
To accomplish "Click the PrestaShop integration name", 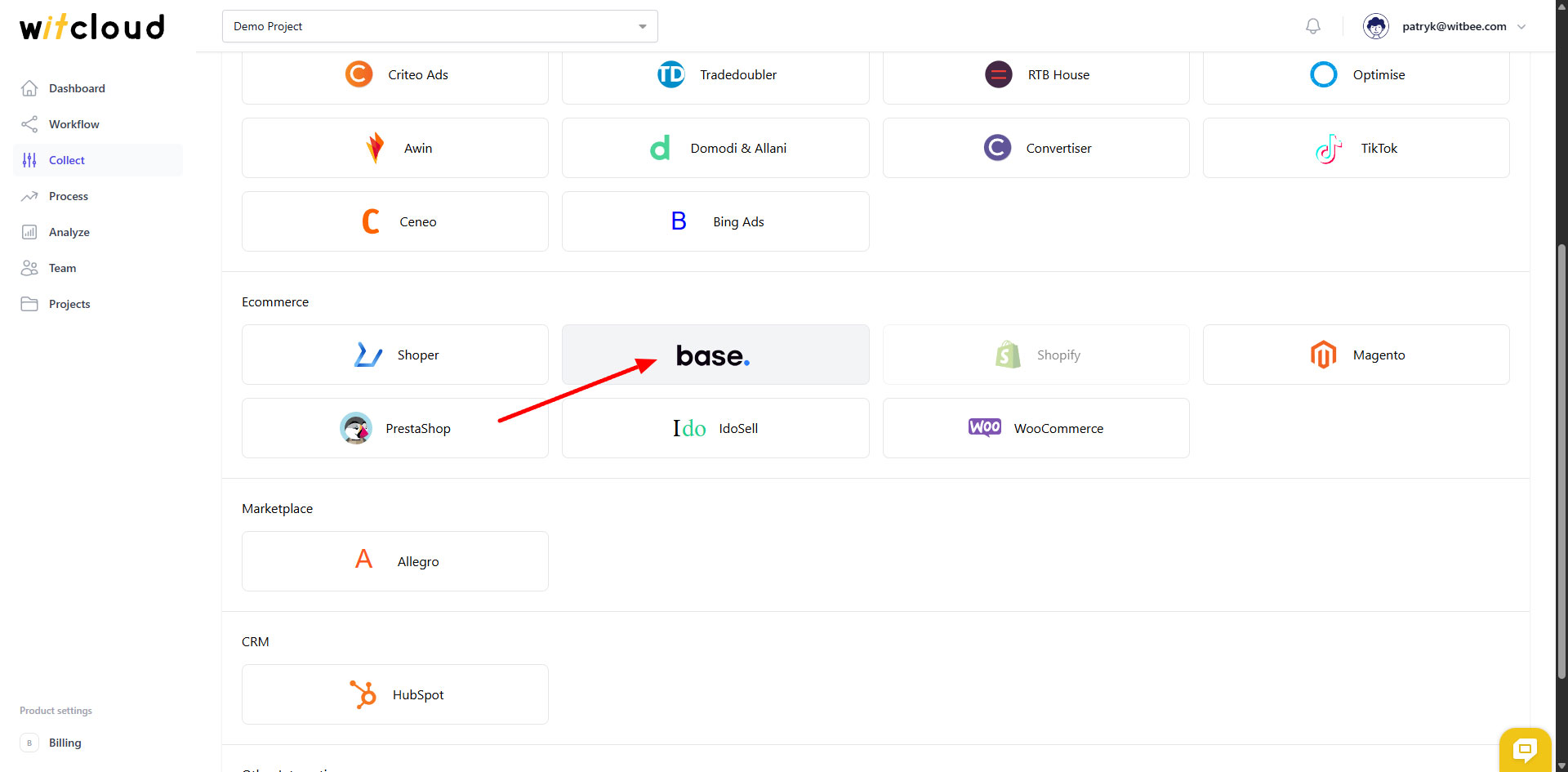I will coord(418,428).
